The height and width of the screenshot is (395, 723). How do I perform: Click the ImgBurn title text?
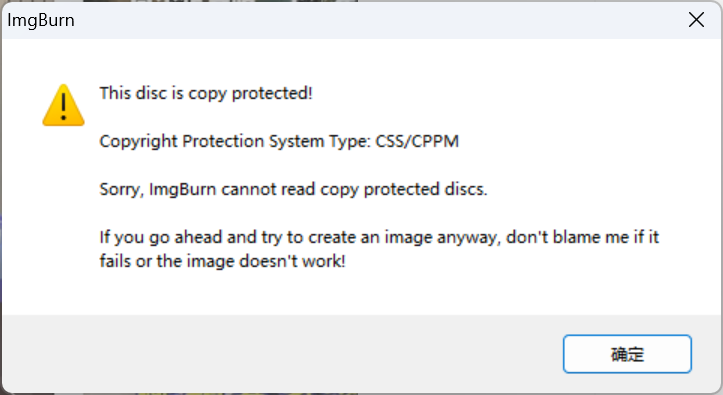[x=41, y=20]
